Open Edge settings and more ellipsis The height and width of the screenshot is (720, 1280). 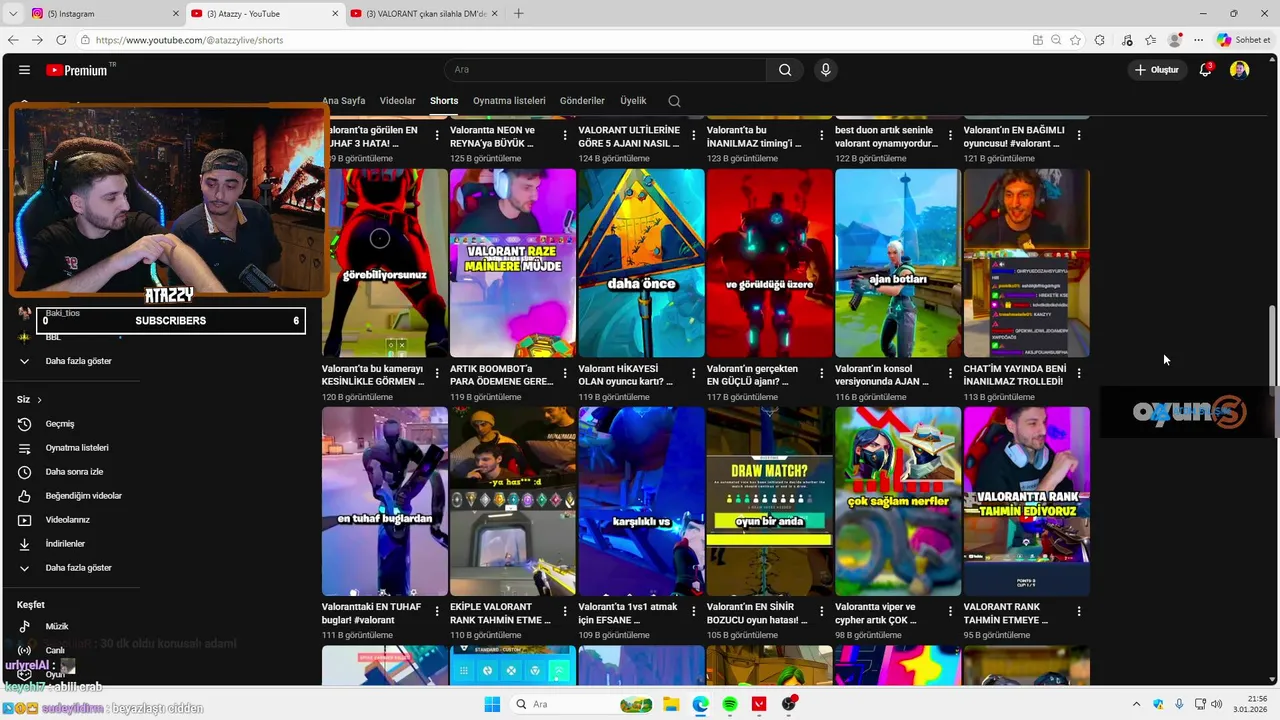[x=1198, y=40]
